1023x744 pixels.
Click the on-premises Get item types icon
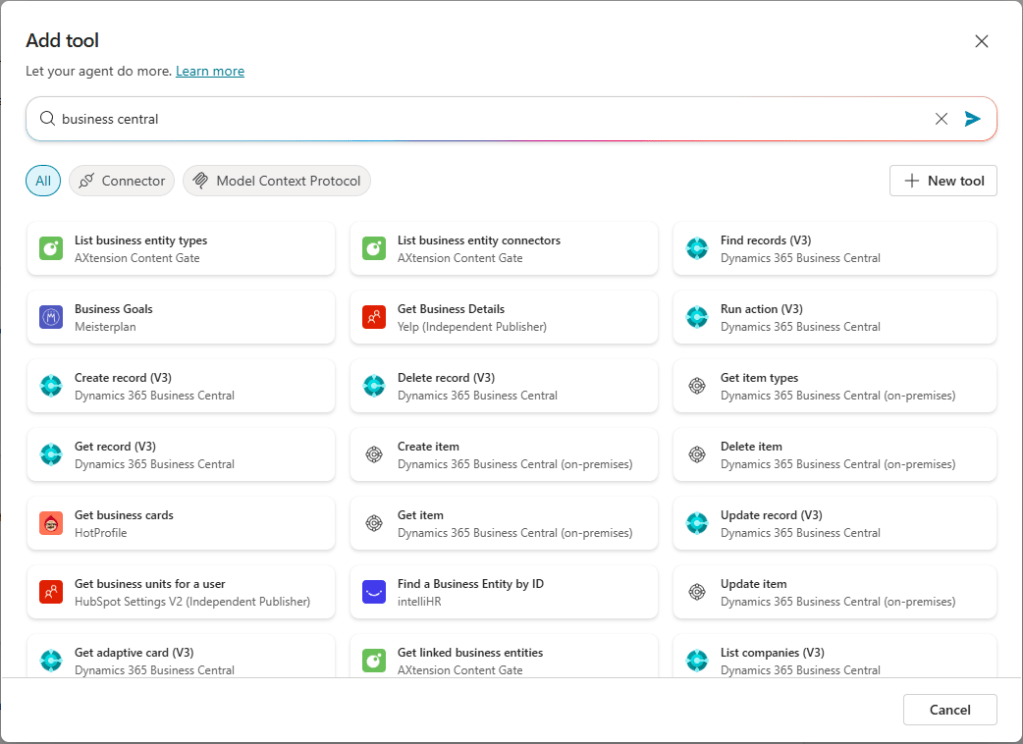697,386
